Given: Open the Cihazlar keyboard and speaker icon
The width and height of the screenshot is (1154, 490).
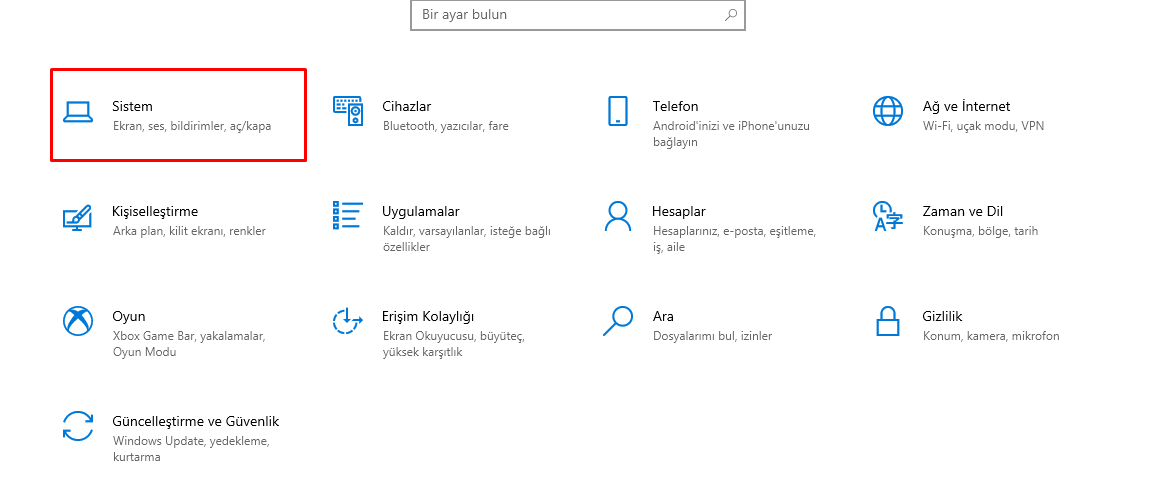Looking at the screenshot, I should (347, 111).
